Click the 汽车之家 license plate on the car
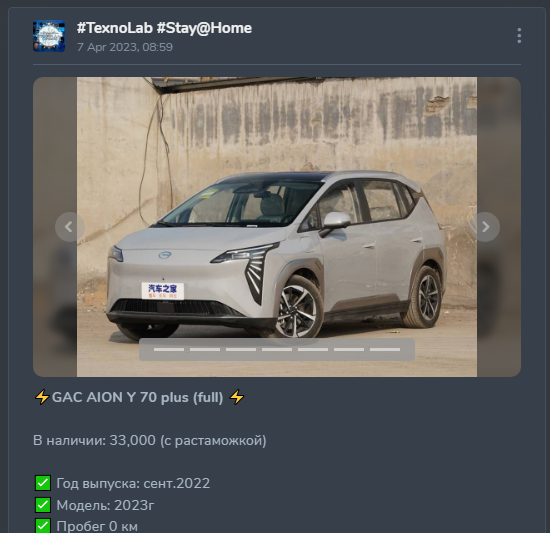 point(163,291)
